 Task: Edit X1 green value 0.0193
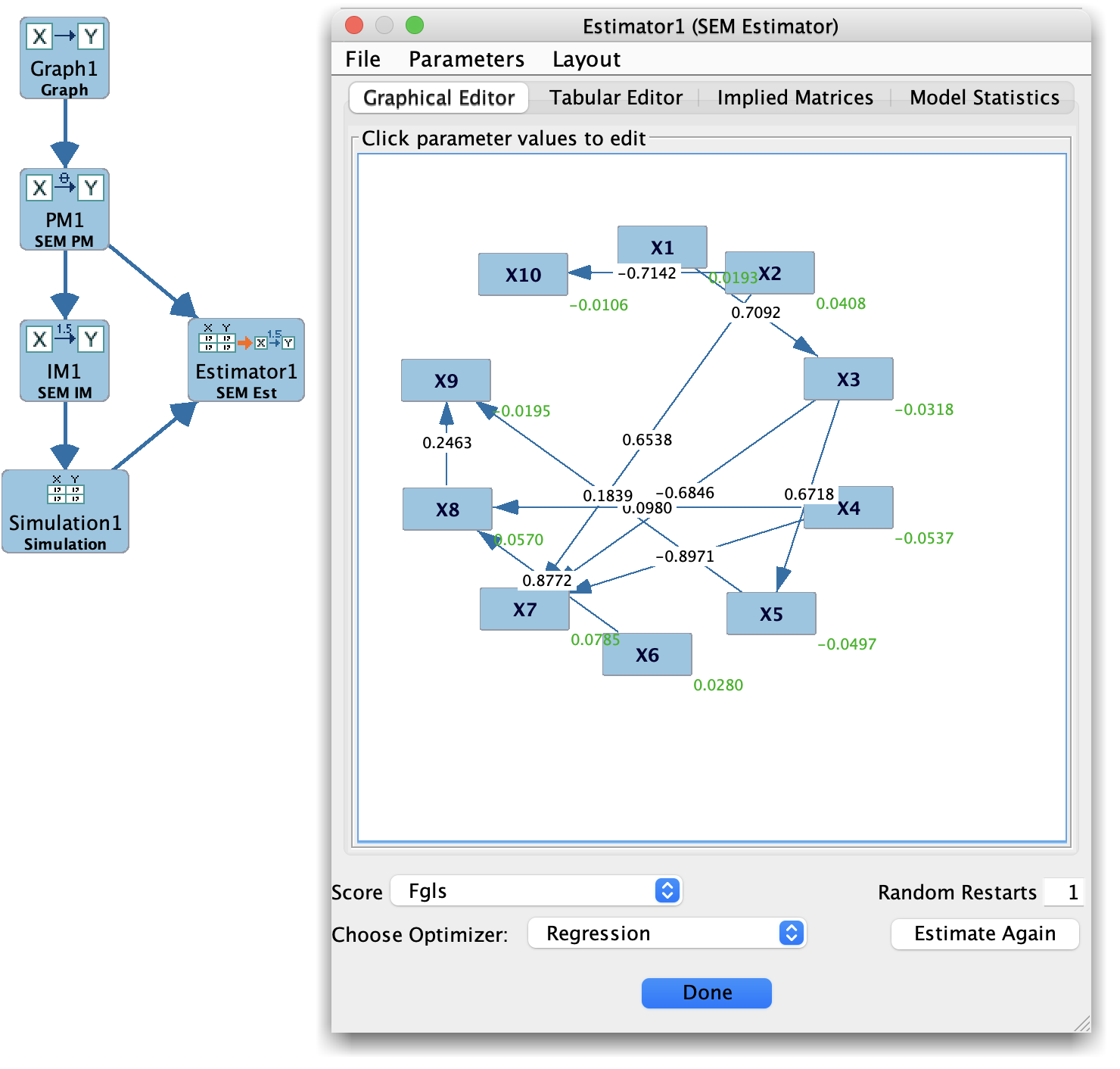pyautogui.click(x=733, y=278)
